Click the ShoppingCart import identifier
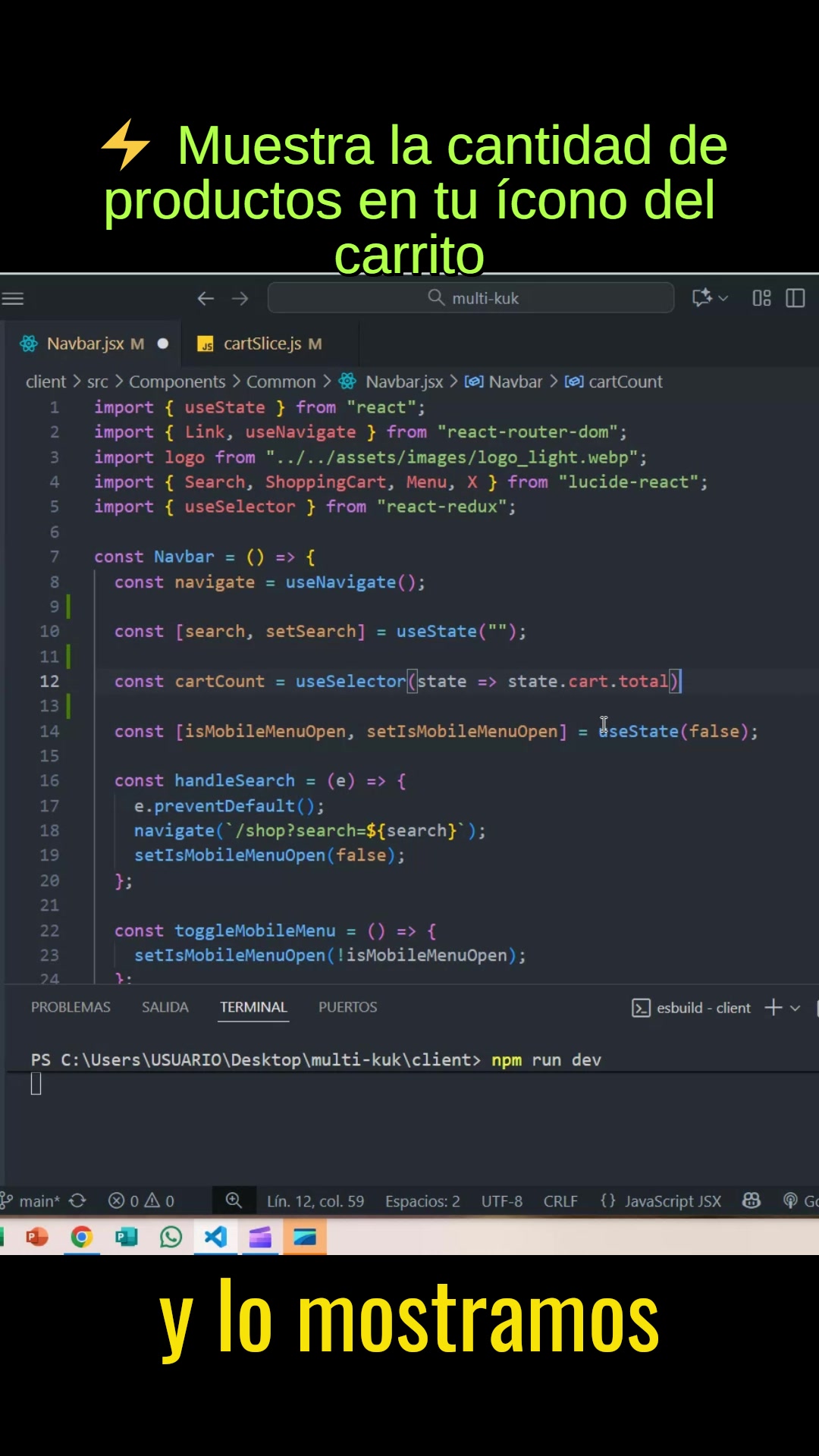819x1456 pixels. pyautogui.click(x=325, y=482)
